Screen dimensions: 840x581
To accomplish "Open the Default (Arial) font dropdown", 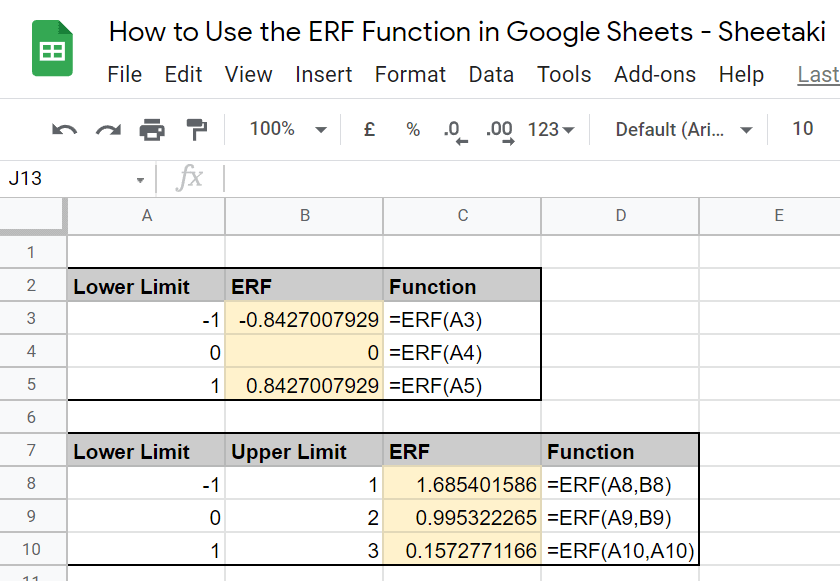I will 684,130.
